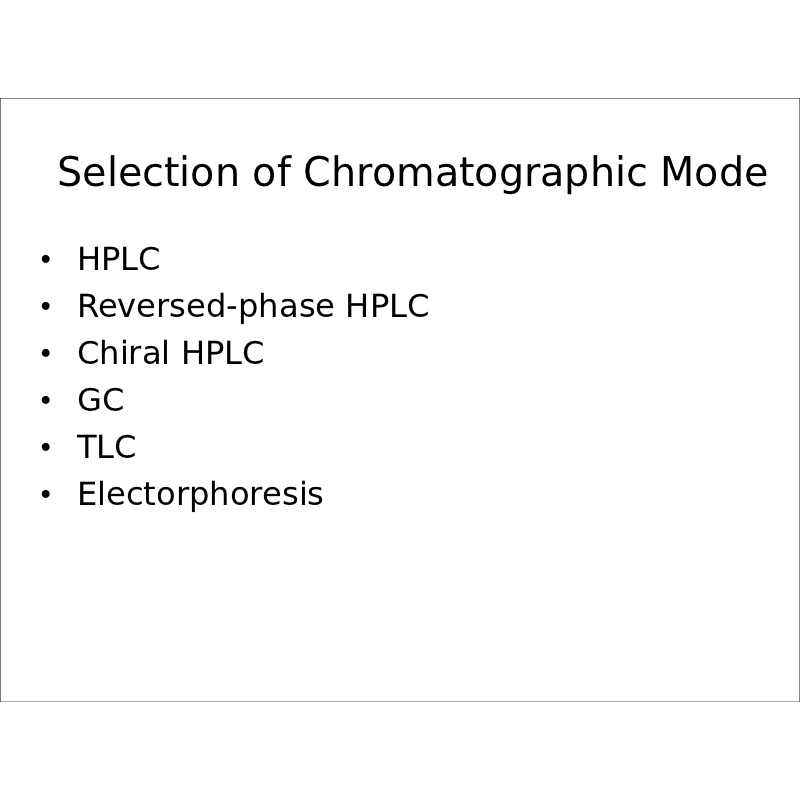Click the word 'Chromatographic' in the title
Viewport: 800px width, 800px height.
[x=476, y=173]
